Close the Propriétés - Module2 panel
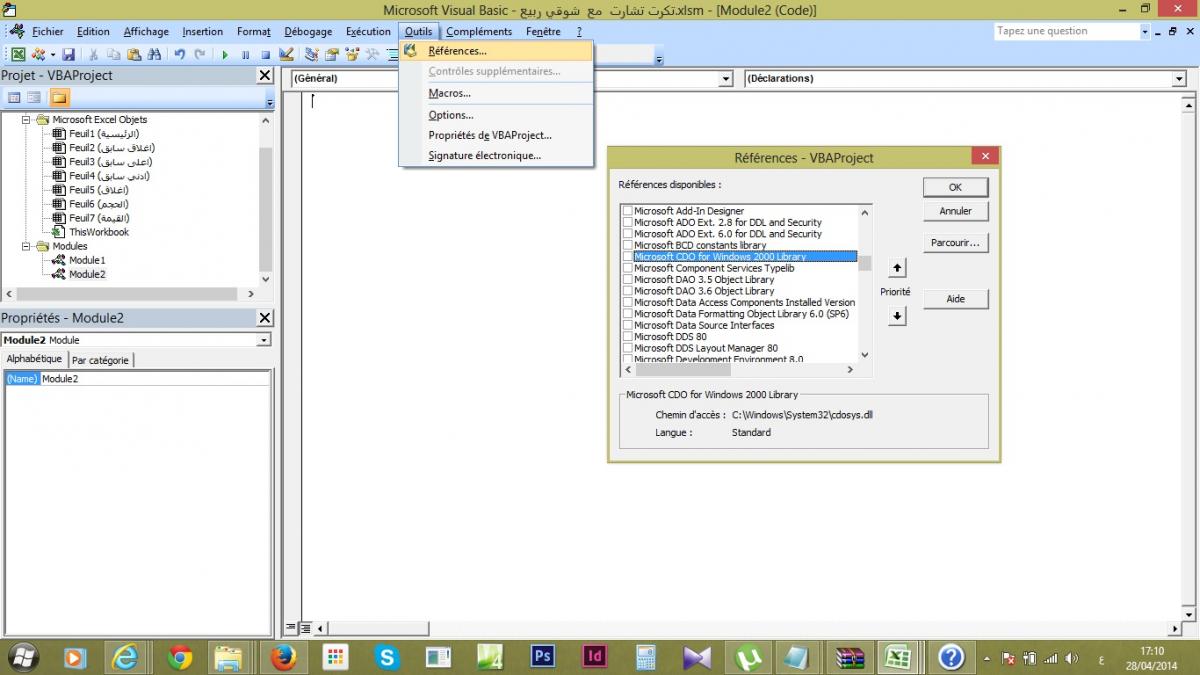Image resolution: width=1200 pixels, height=675 pixels. (x=265, y=318)
